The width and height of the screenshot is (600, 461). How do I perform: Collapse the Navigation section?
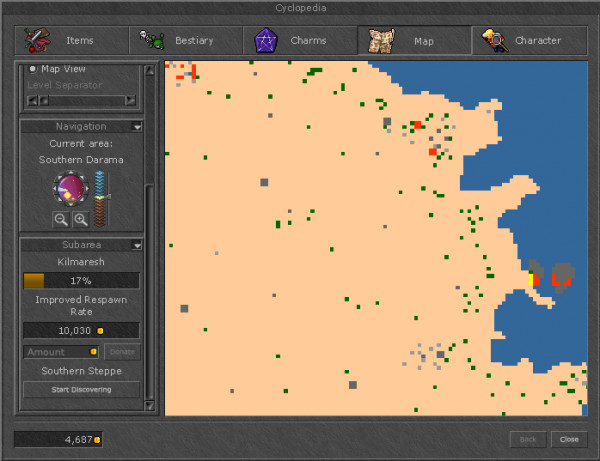click(x=137, y=127)
